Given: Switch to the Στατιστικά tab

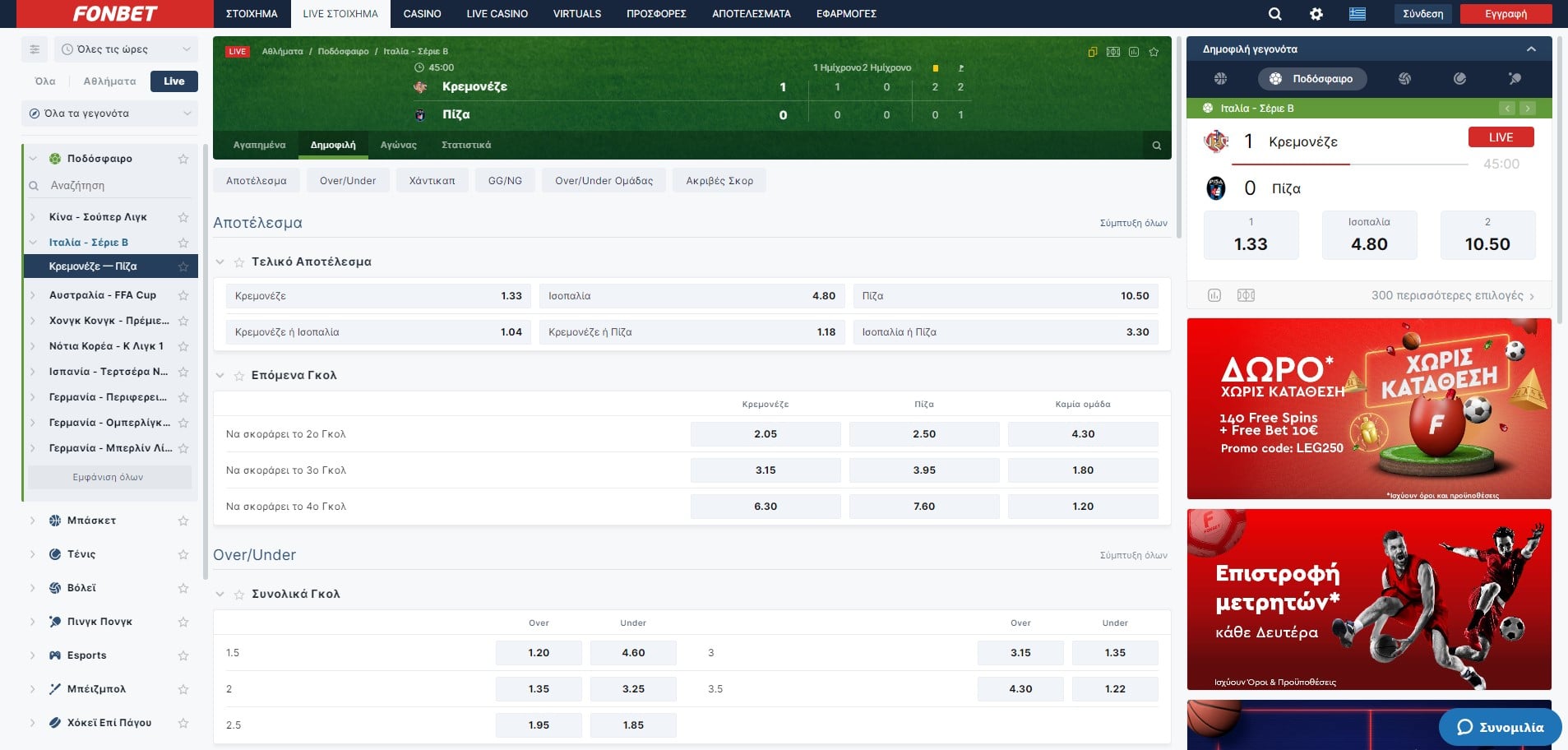Looking at the screenshot, I should [466, 144].
